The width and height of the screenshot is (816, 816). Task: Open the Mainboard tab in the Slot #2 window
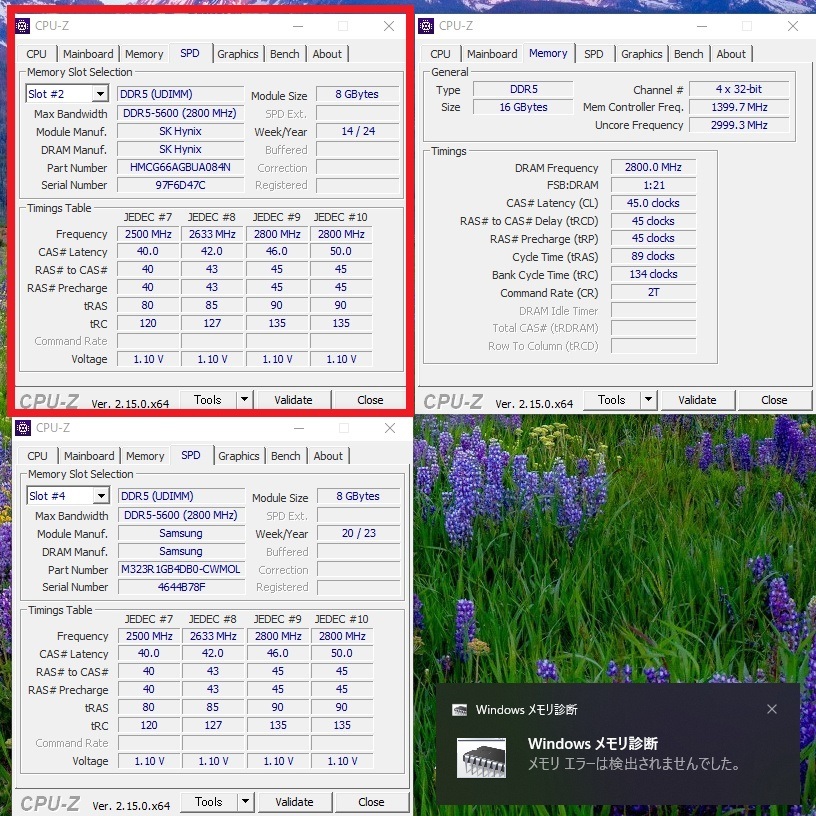pos(88,54)
